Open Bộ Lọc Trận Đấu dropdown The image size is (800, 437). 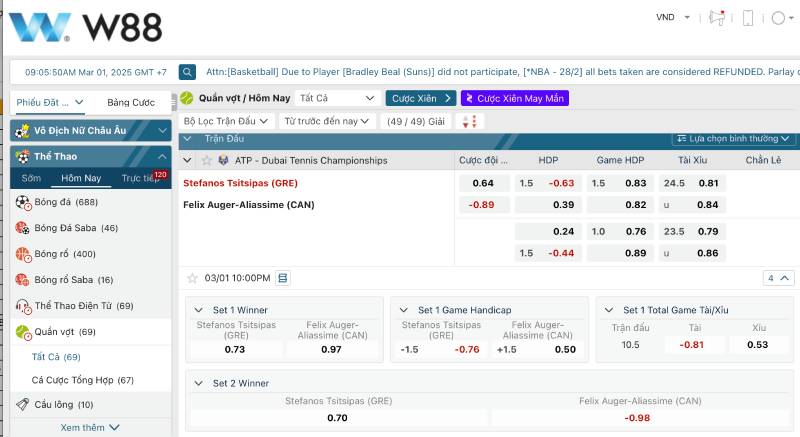(x=226, y=121)
